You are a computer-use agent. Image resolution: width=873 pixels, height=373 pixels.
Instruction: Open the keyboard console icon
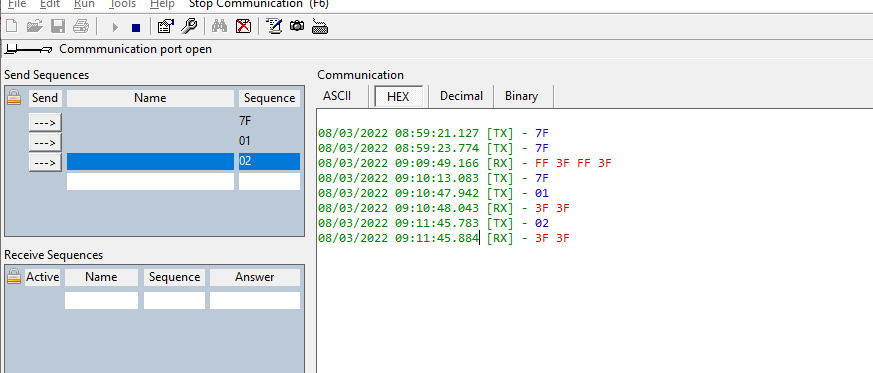pos(320,26)
